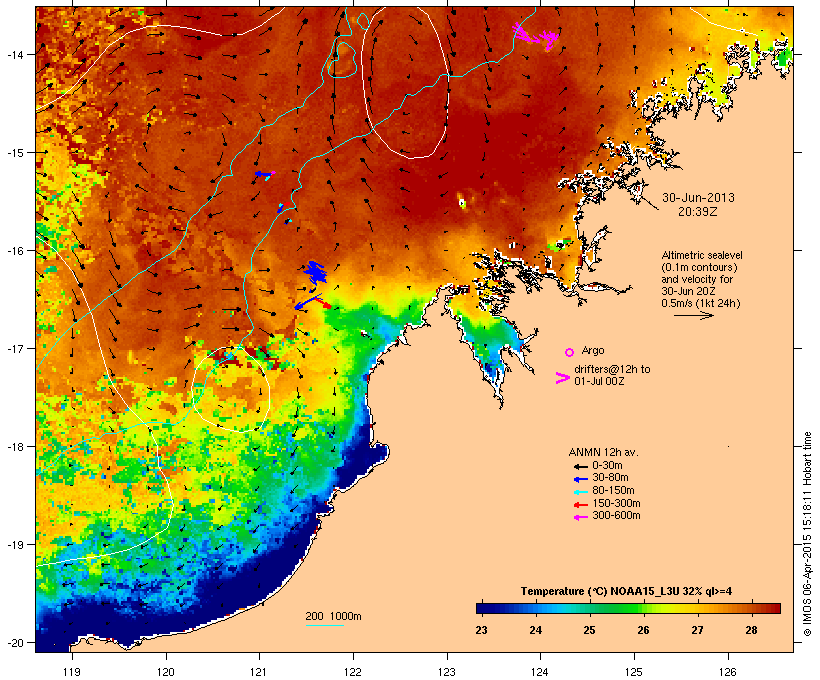
Task: Click the red 150-300m legend arrow
Action: click(581, 504)
